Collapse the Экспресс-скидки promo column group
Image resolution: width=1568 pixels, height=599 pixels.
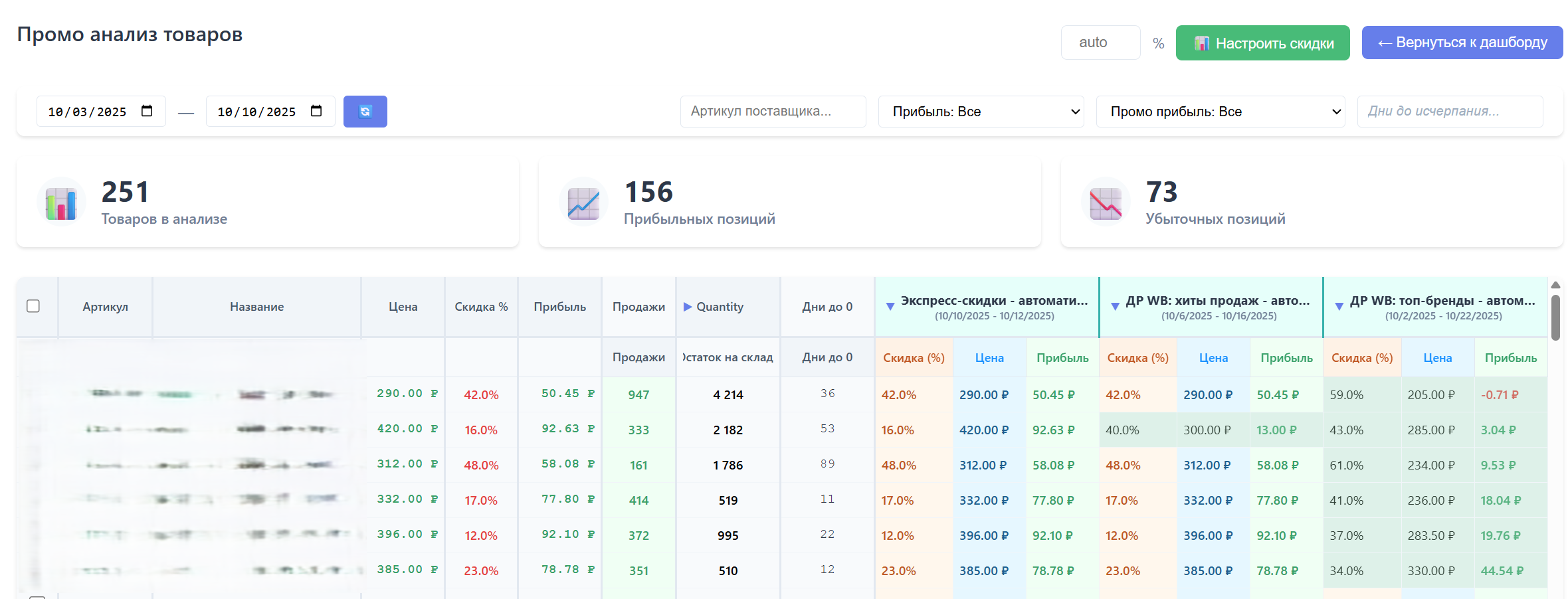[890, 307]
